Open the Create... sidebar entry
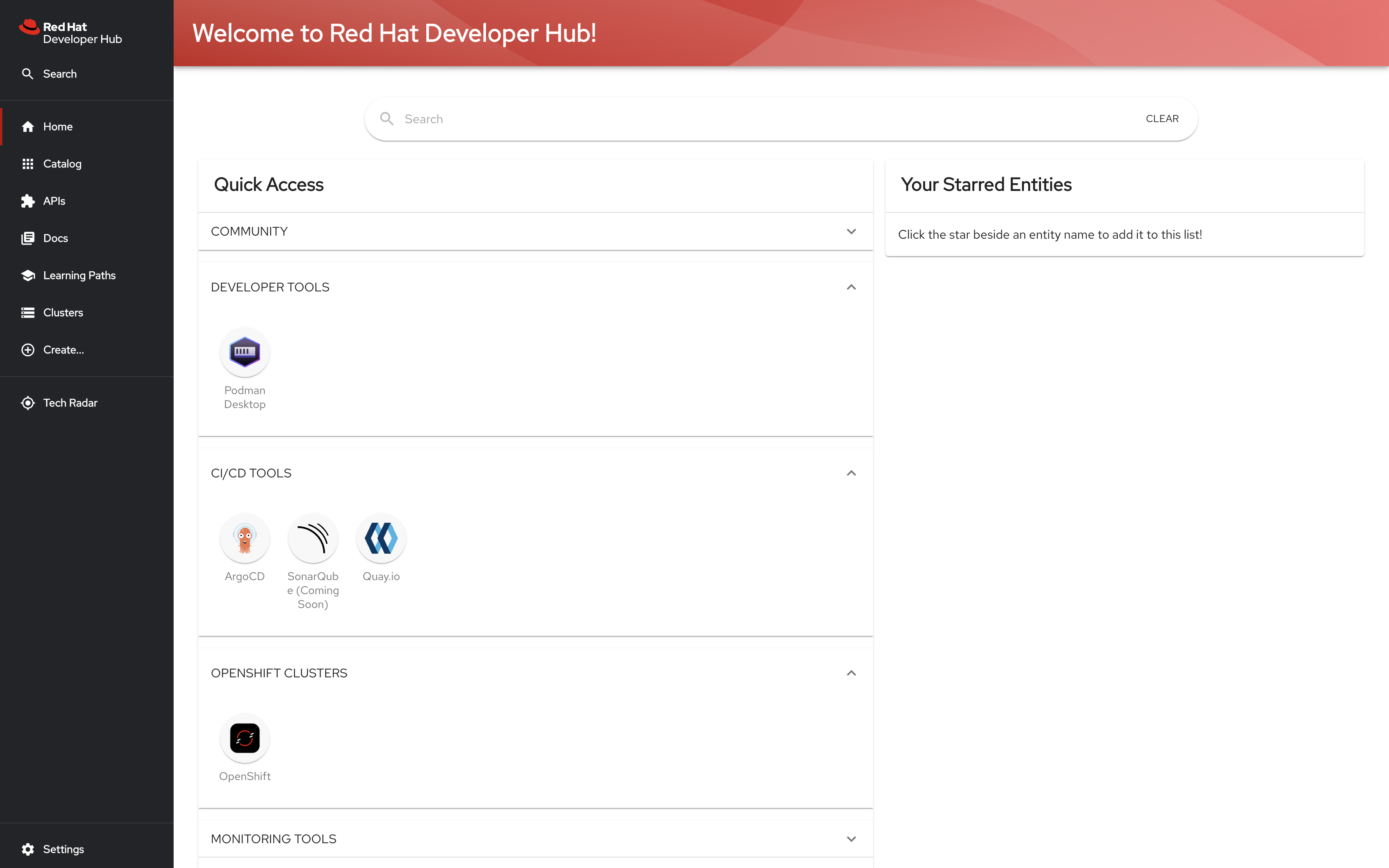 point(64,350)
